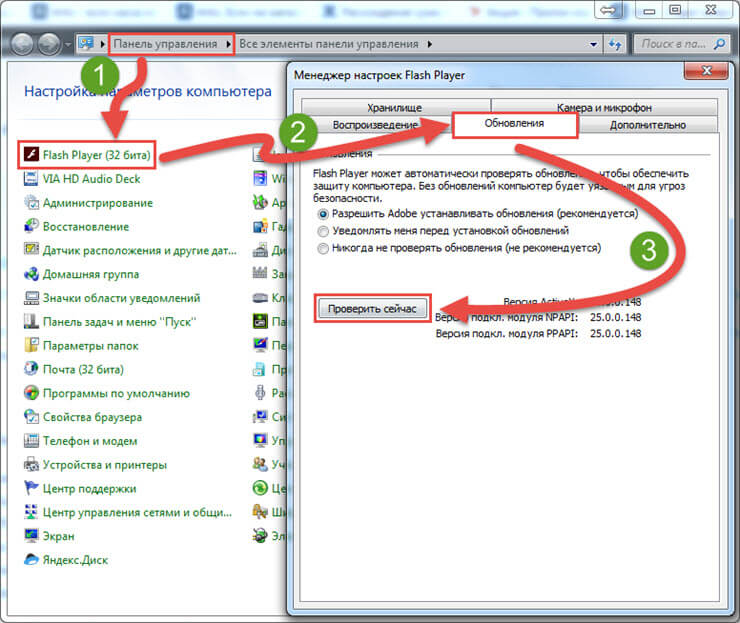Screen dimensions: 740x623
Task: Switch to the Обновления tab
Action: coord(514,124)
